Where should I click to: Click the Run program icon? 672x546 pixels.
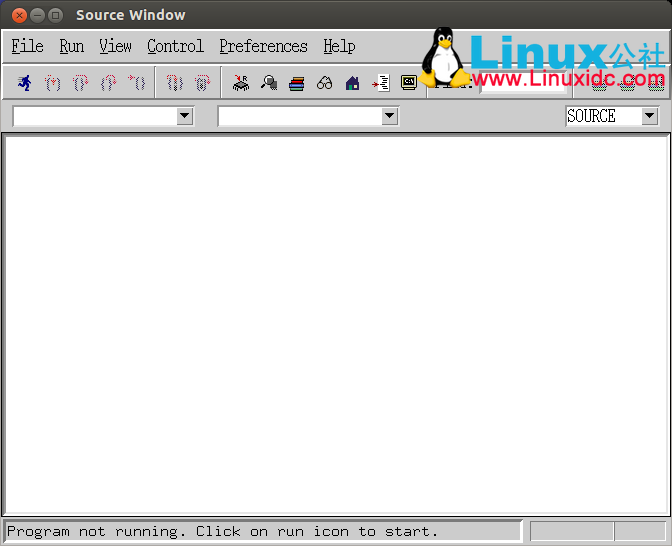[x=25, y=82]
